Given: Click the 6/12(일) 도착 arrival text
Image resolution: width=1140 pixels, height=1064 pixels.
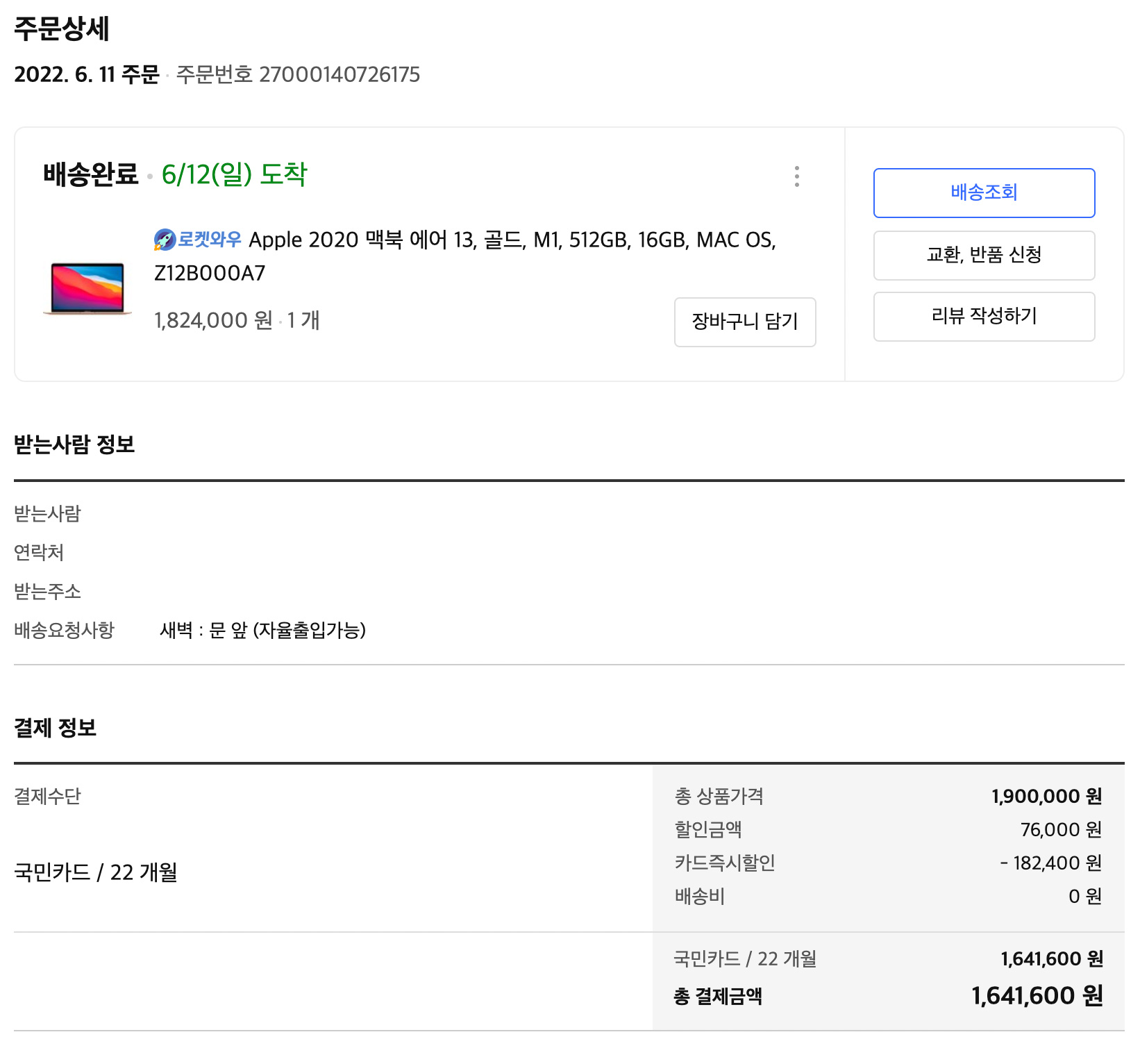Looking at the screenshot, I should point(234,174).
